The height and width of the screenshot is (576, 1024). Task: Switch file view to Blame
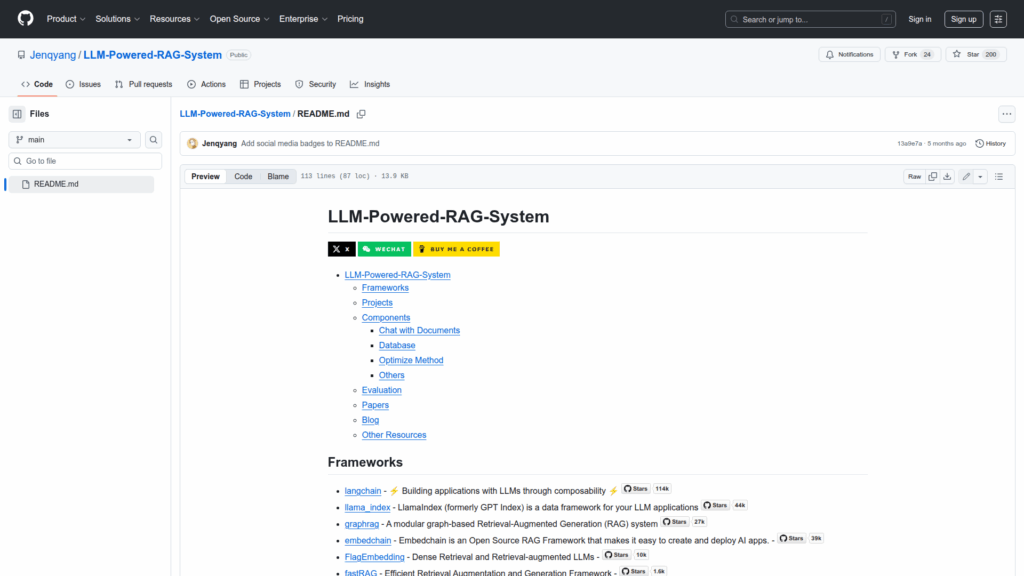pos(278,176)
